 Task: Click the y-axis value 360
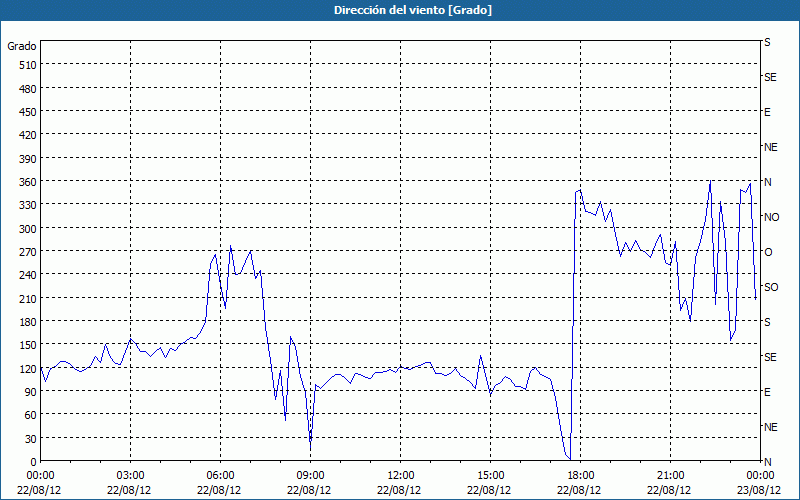click(x=28, y=182)
